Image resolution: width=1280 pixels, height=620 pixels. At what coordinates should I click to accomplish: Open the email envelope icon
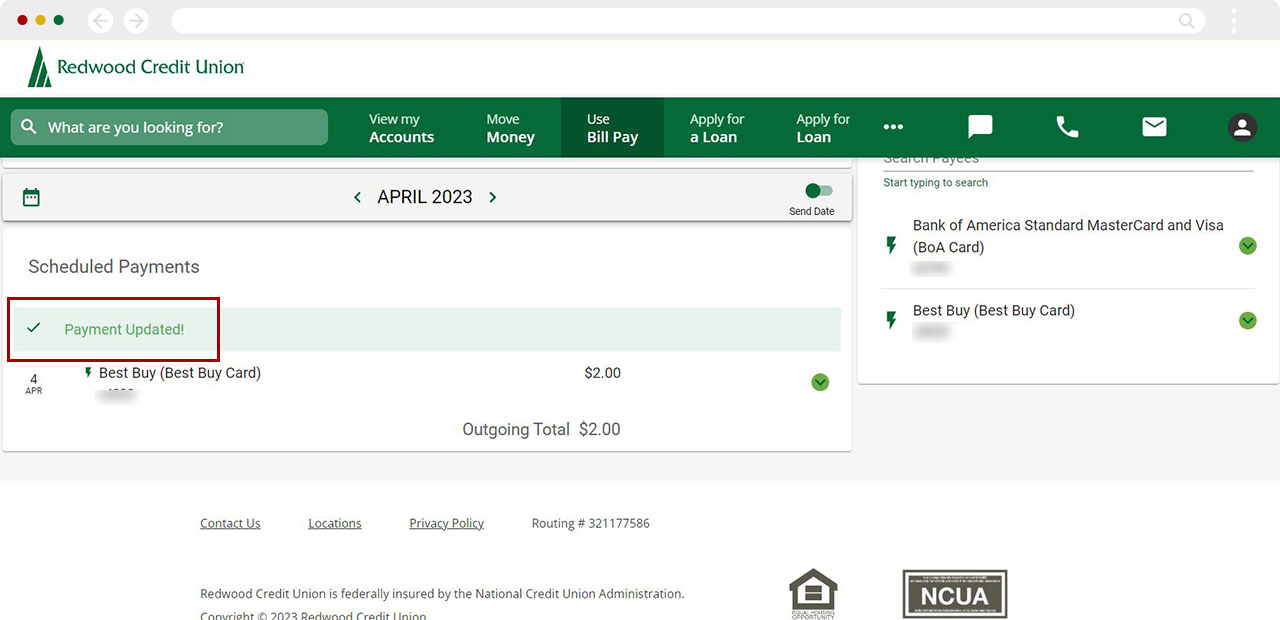1154,126
